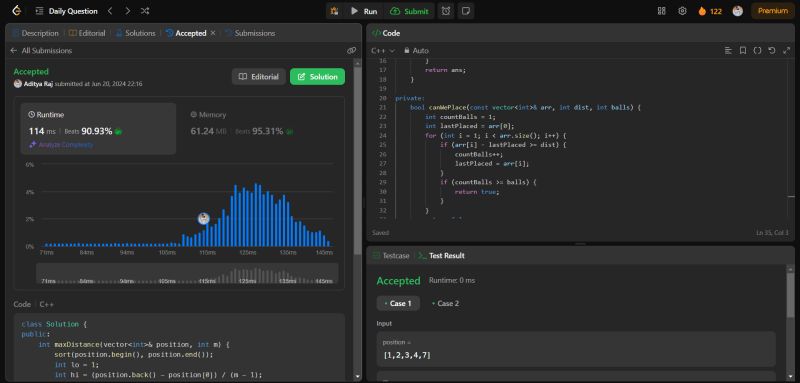
Task: Toggle the Auto lock setting
Action: pos(416,50)
